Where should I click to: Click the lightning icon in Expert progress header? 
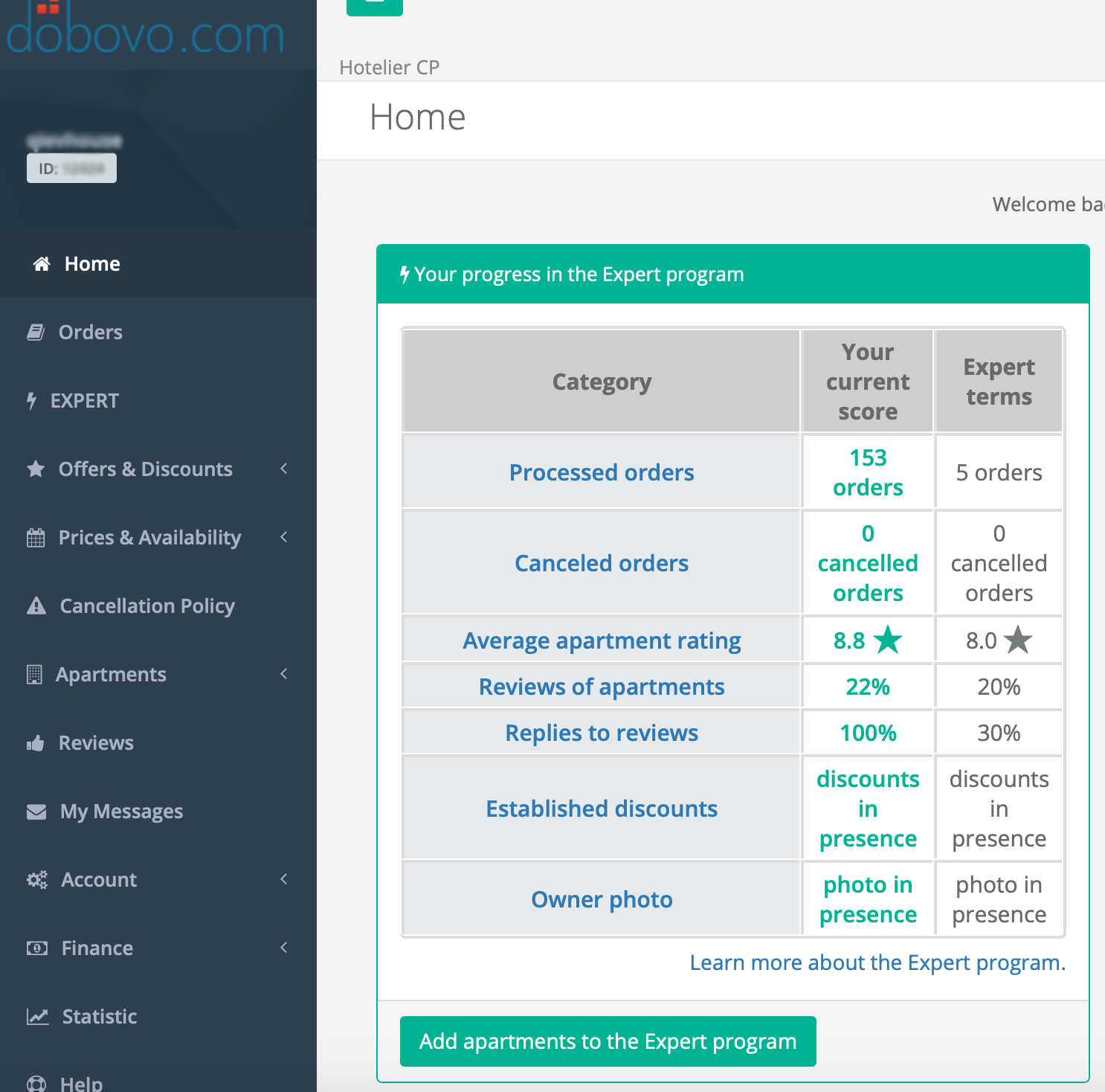click(x=405, y=274)
